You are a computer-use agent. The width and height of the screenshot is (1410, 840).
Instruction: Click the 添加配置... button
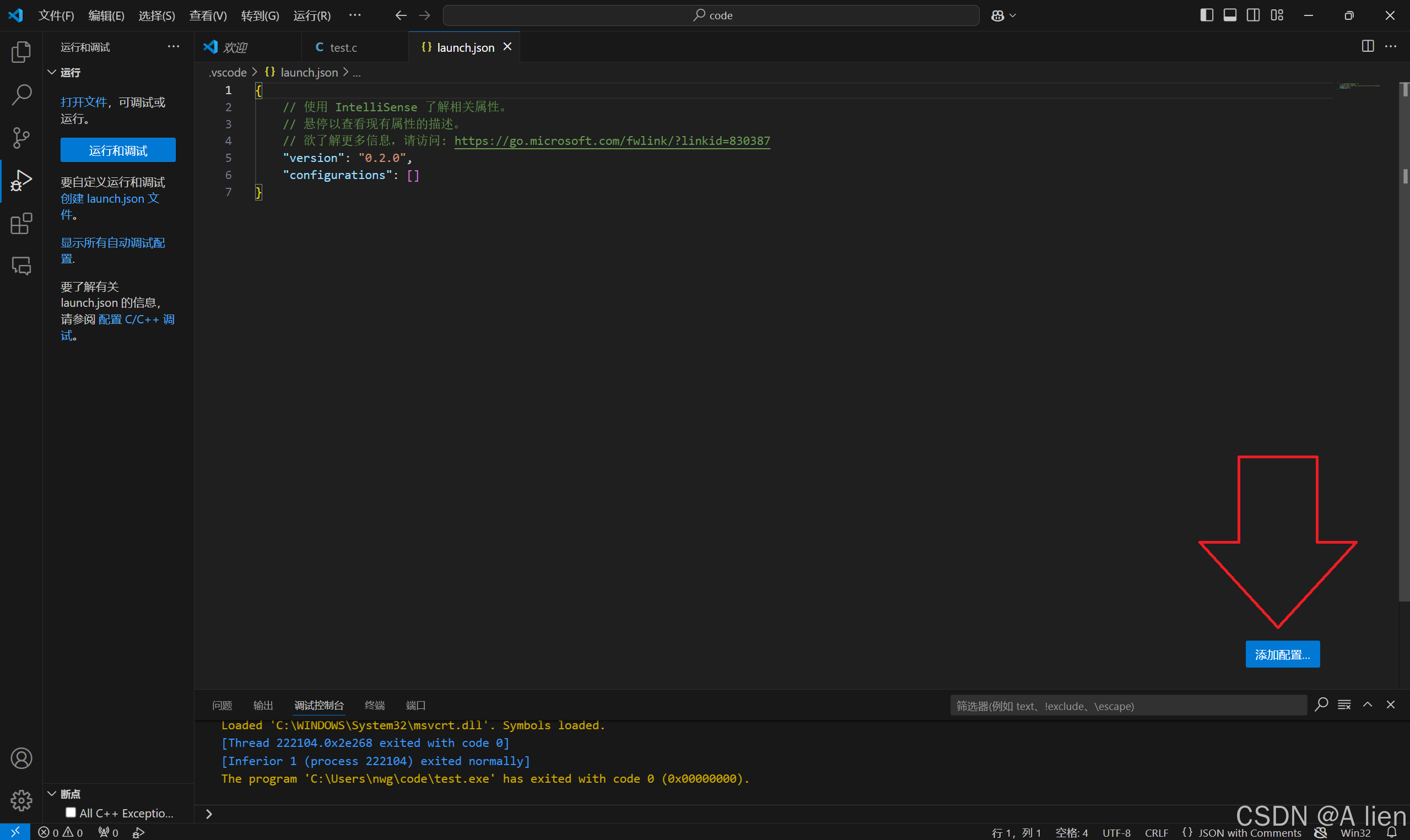coord(1282,654)
